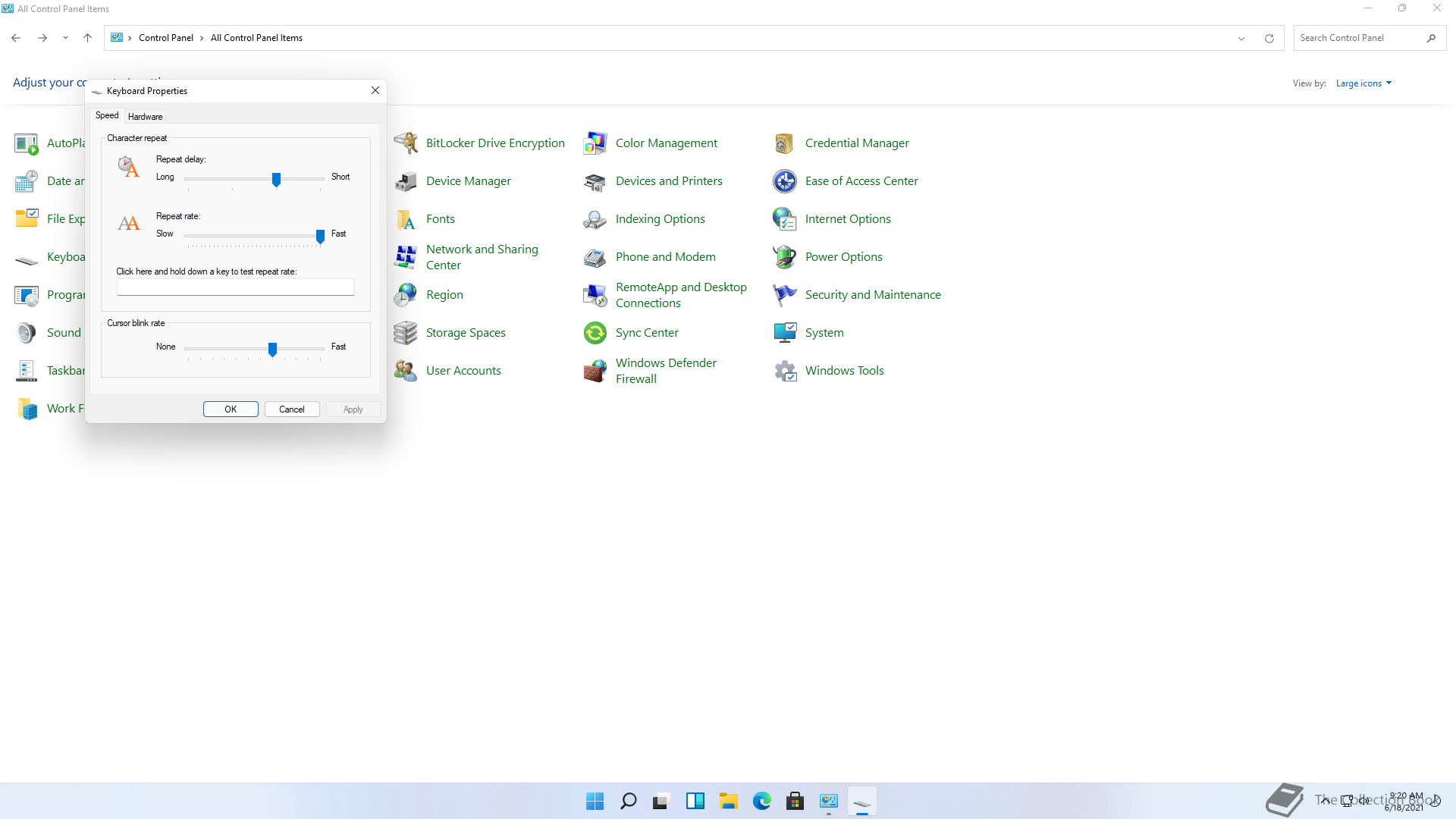Screen dimensions: 1456x819
Task: Open the Ease of Access Center icon
Action: click(785, 180)
